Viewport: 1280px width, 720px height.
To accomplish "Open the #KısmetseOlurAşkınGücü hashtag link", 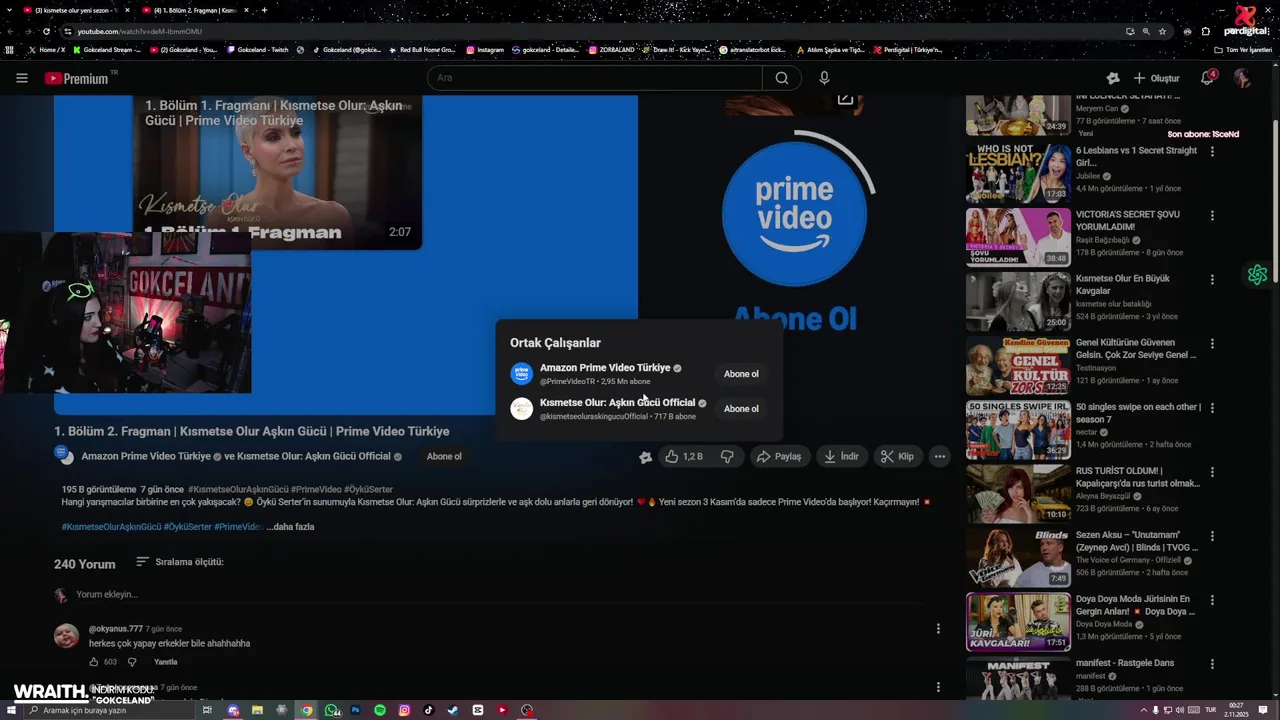I will click(111, 527).
